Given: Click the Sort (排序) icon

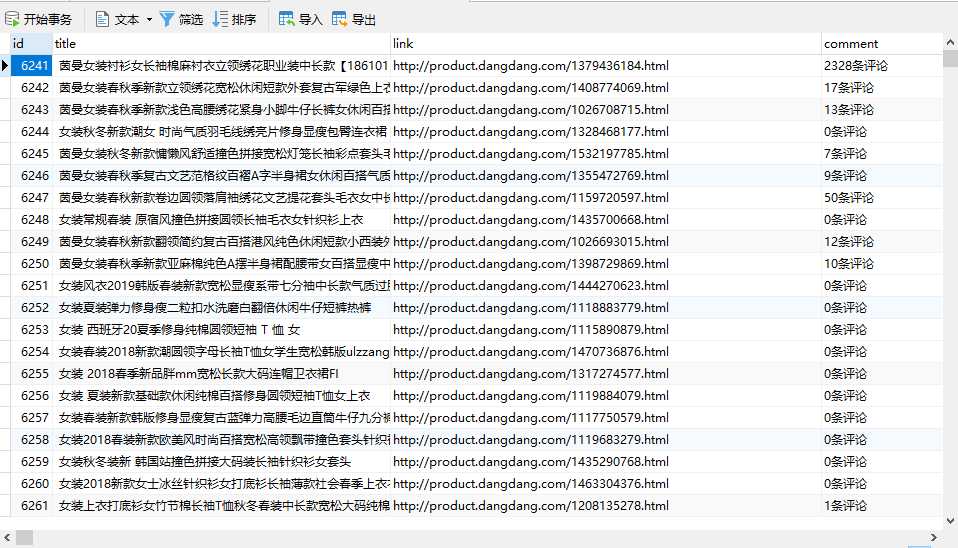Looking at the screenshot, I should pos(220,20).
